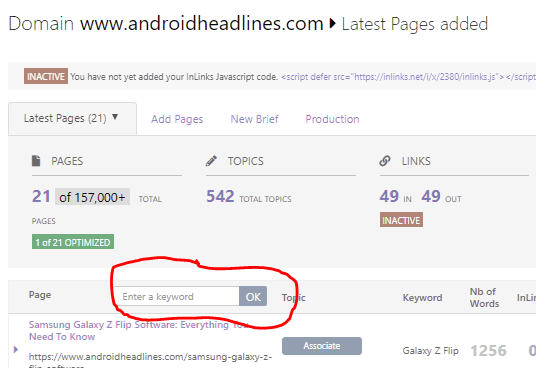Image resolution: width=536 pixels, height=368 pixels.
Task: Click the OK button beside keyword field
Action: coord(253,296)
